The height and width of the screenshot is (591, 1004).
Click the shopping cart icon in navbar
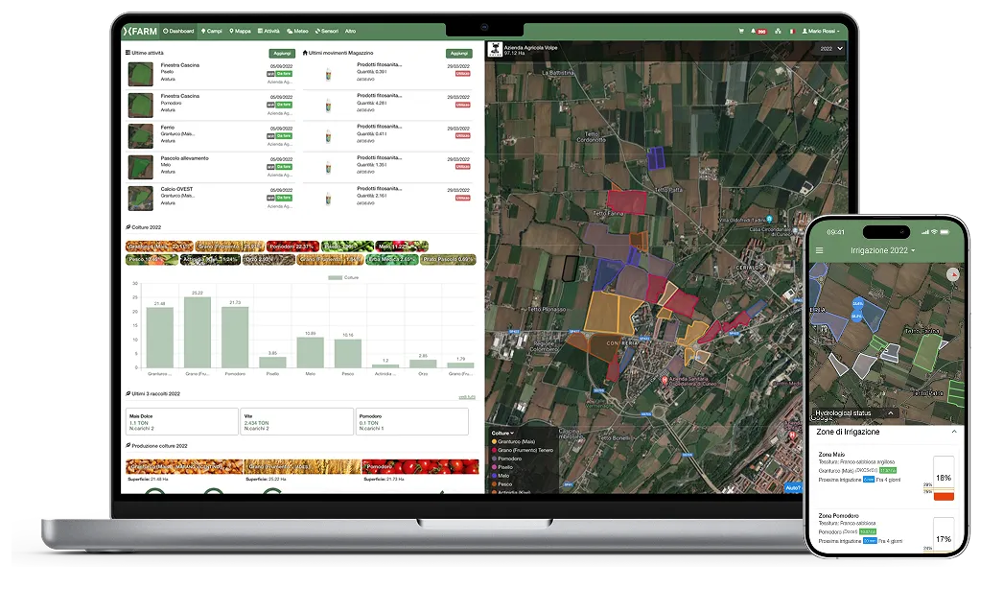(x=741, y=31)
